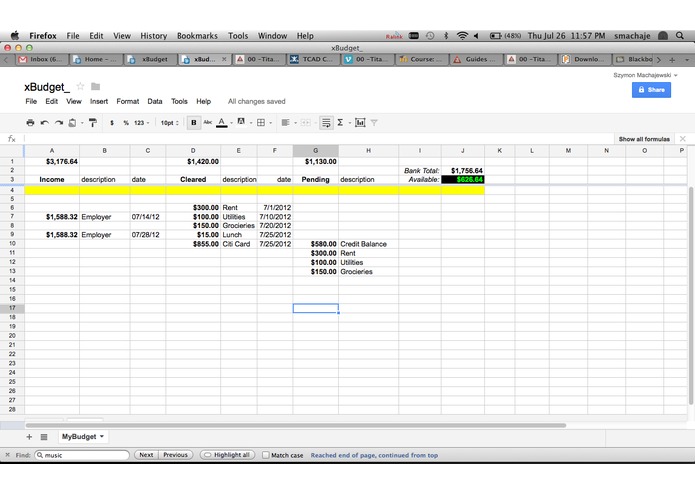Format as percent

click(x=126, y=123)
